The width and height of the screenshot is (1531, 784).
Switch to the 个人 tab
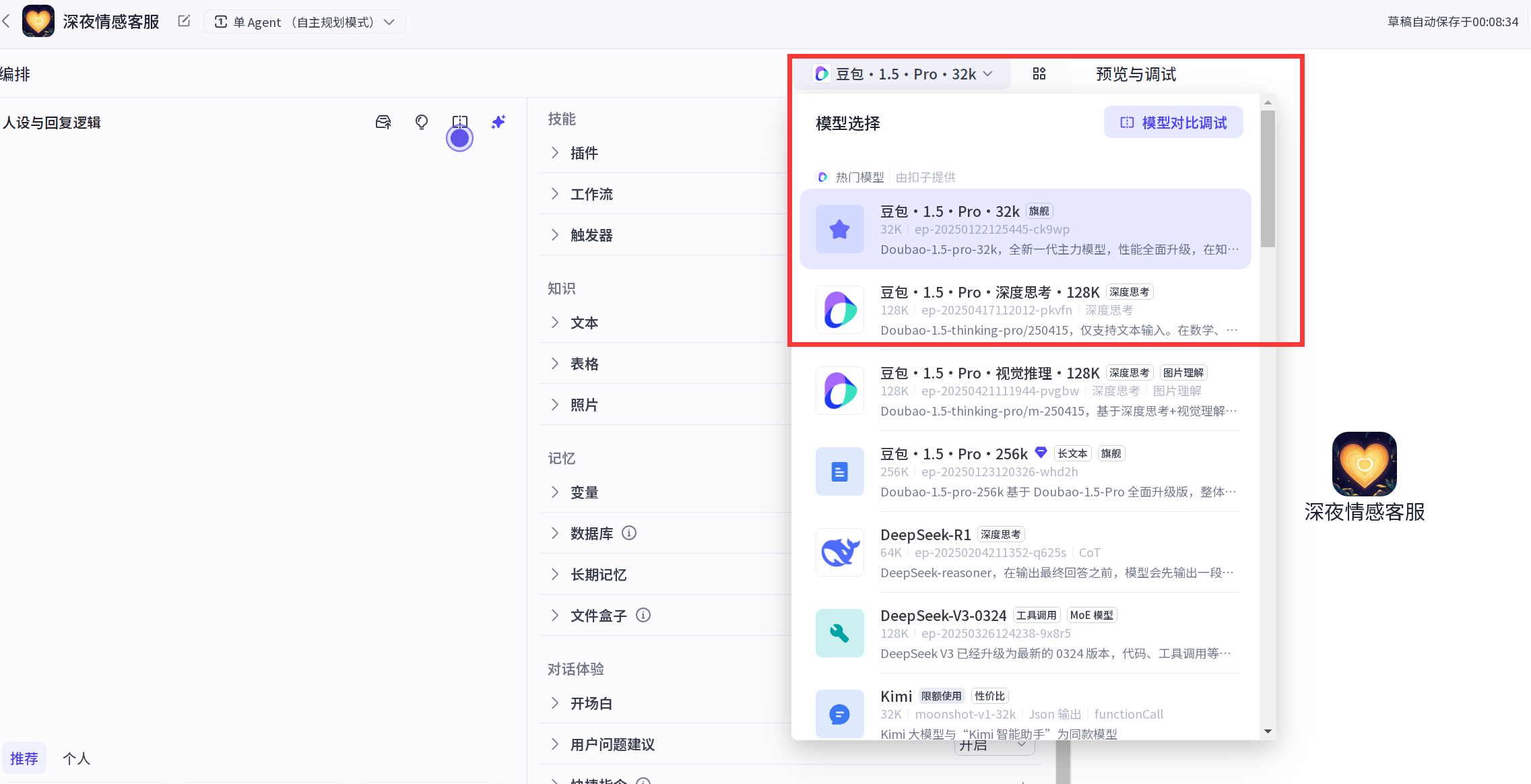point(76,758)
